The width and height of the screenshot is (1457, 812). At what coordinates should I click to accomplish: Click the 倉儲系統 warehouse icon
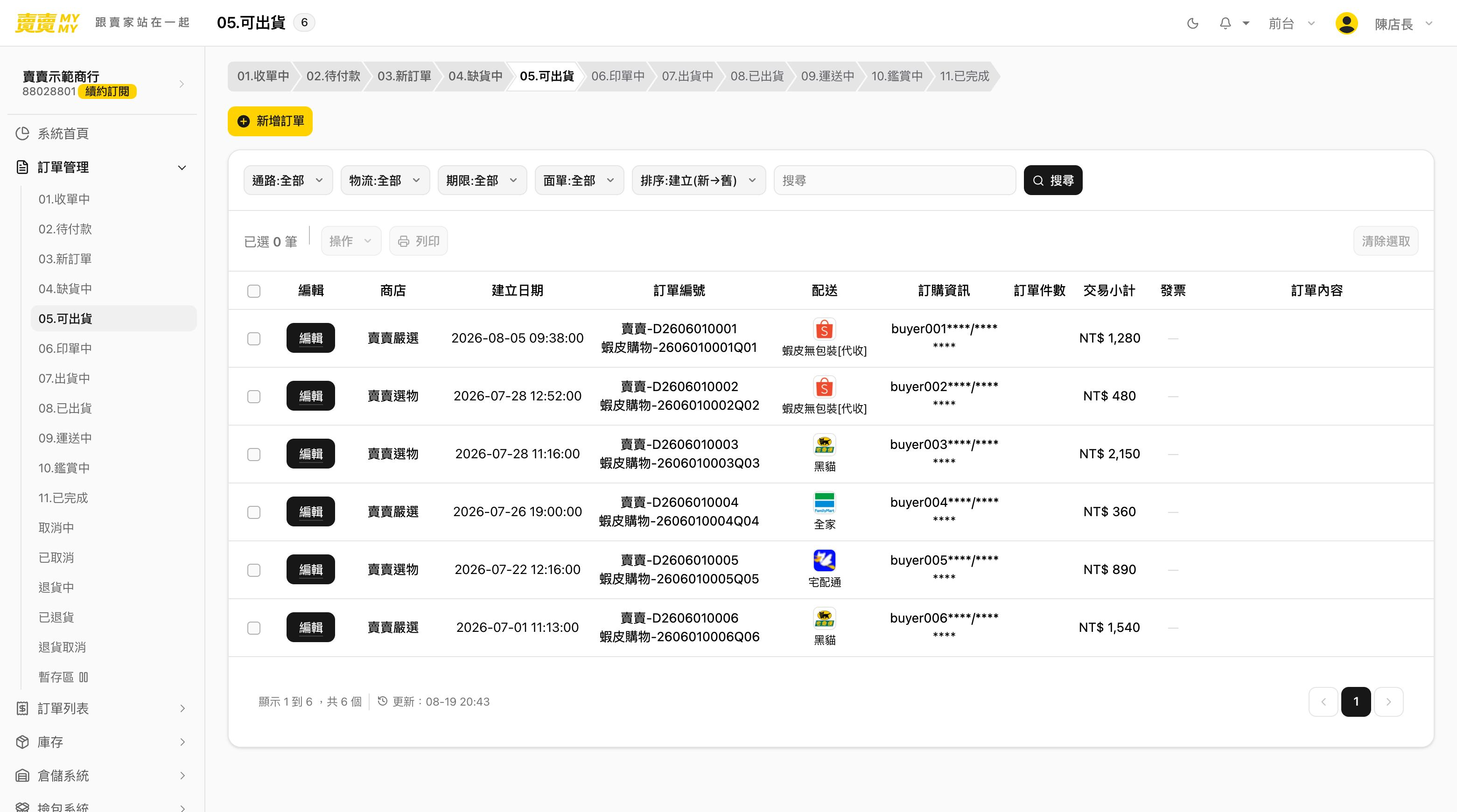(22, 776)
